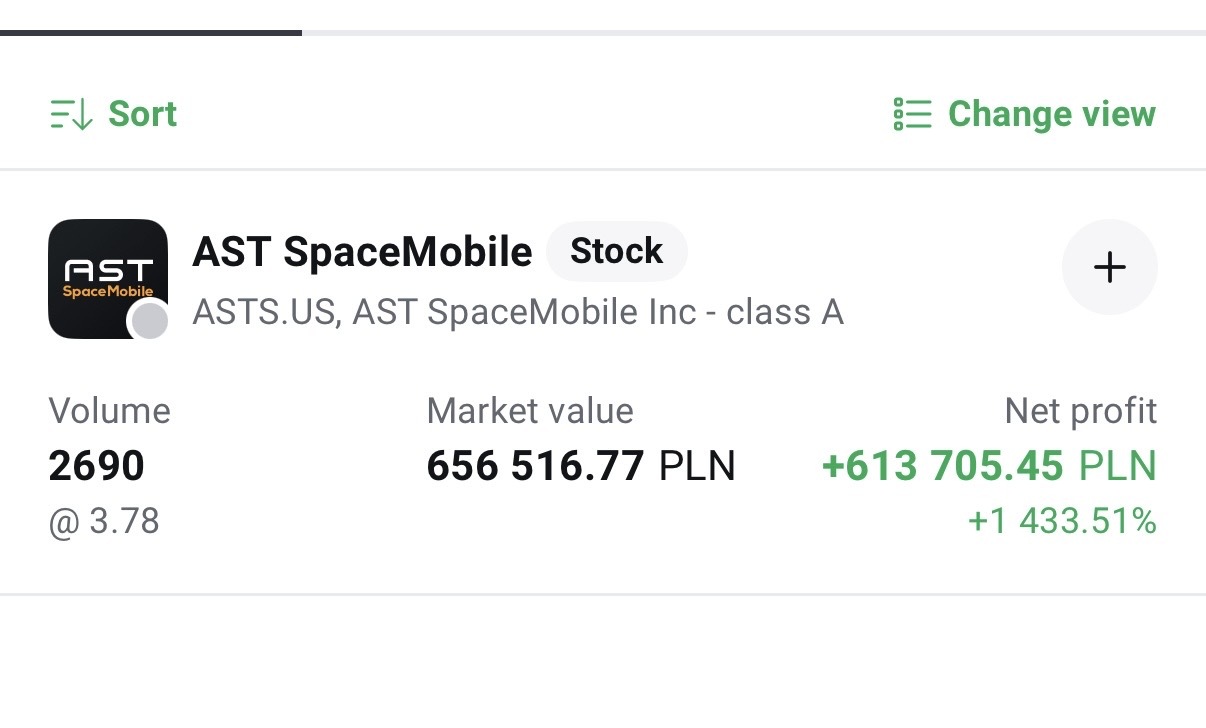
Task: Tap the Volume label
Action: click(109, 411)
